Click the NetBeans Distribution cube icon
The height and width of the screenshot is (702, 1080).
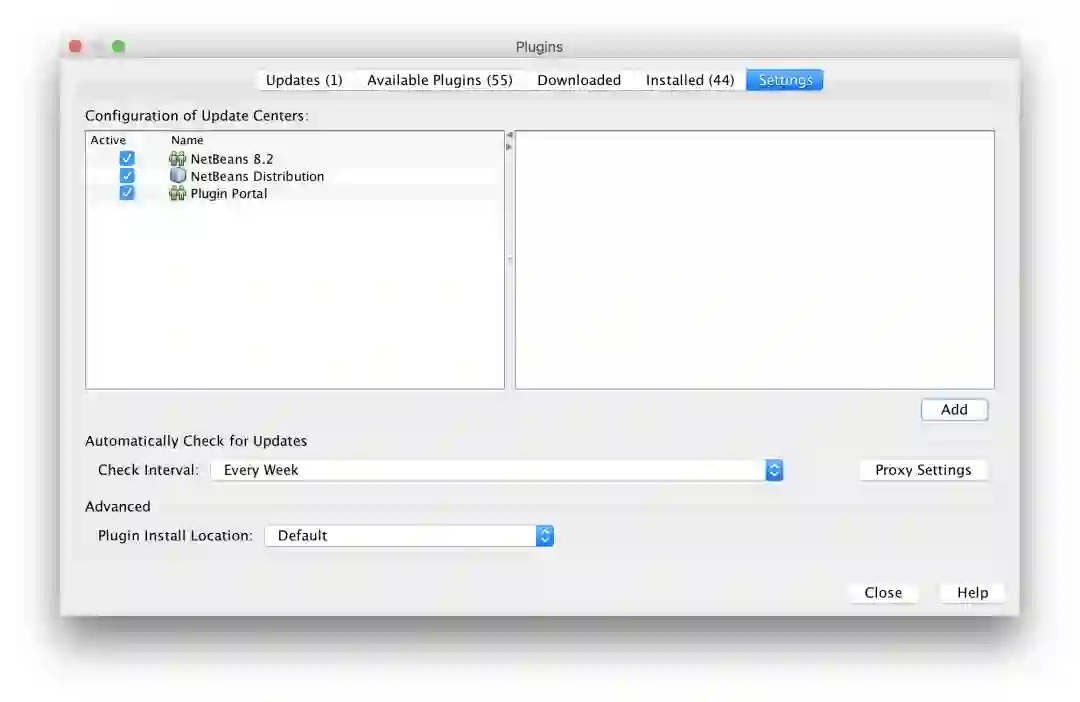point(178,176)
